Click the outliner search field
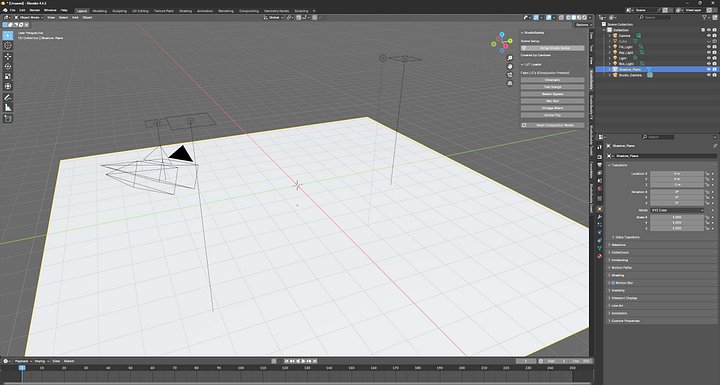 click(x=655, y=17)
